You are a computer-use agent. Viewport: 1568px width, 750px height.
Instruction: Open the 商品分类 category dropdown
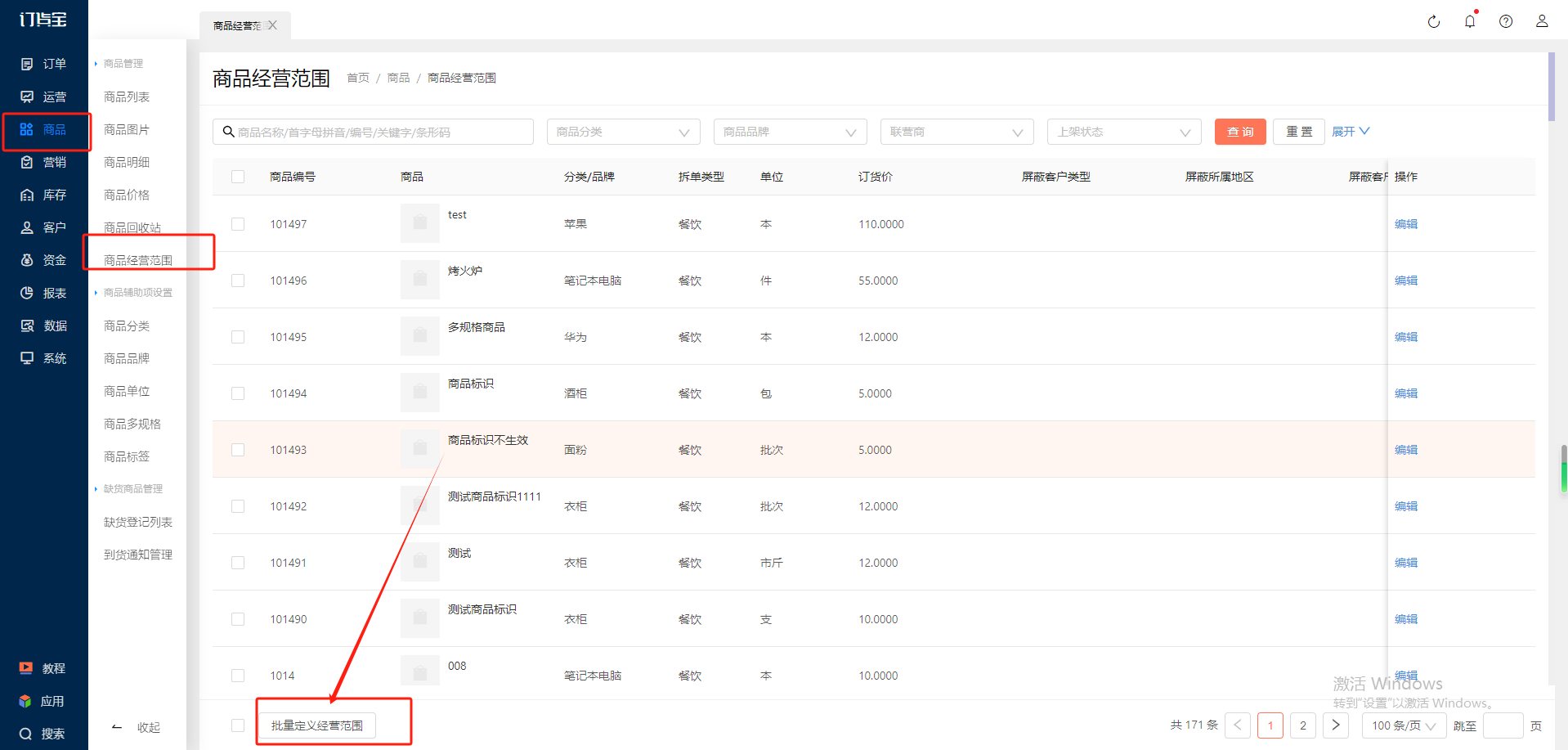click(x=623, y=132)
